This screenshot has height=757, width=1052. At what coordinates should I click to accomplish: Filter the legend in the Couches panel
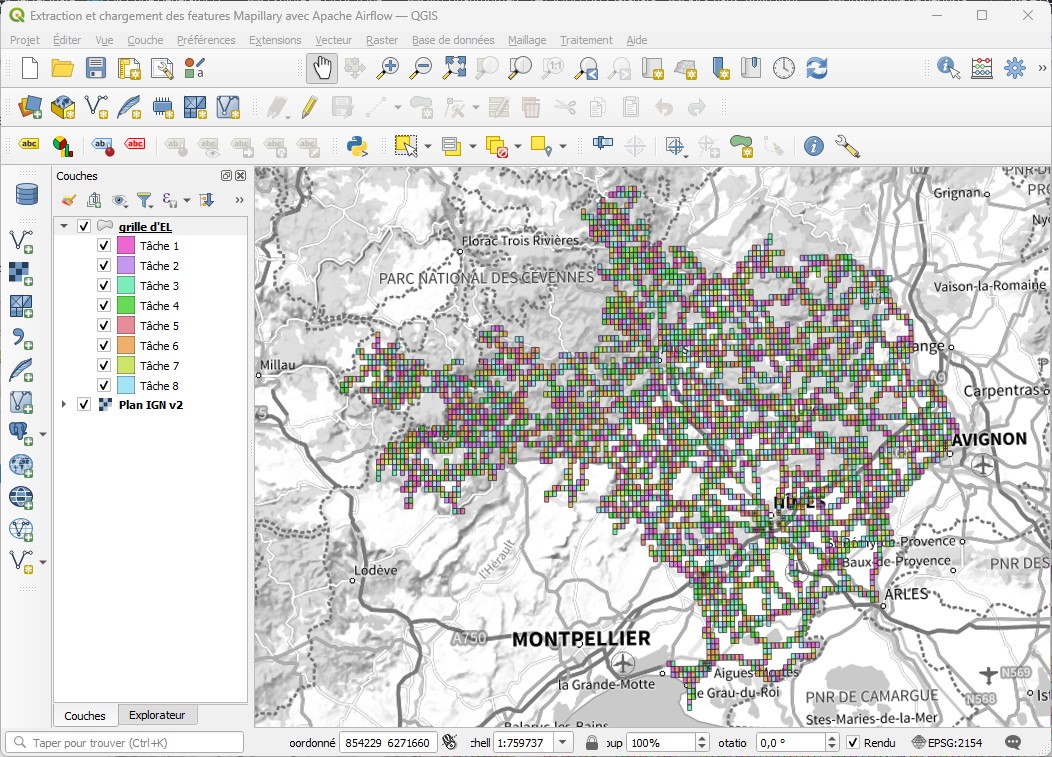click(144, 200)
